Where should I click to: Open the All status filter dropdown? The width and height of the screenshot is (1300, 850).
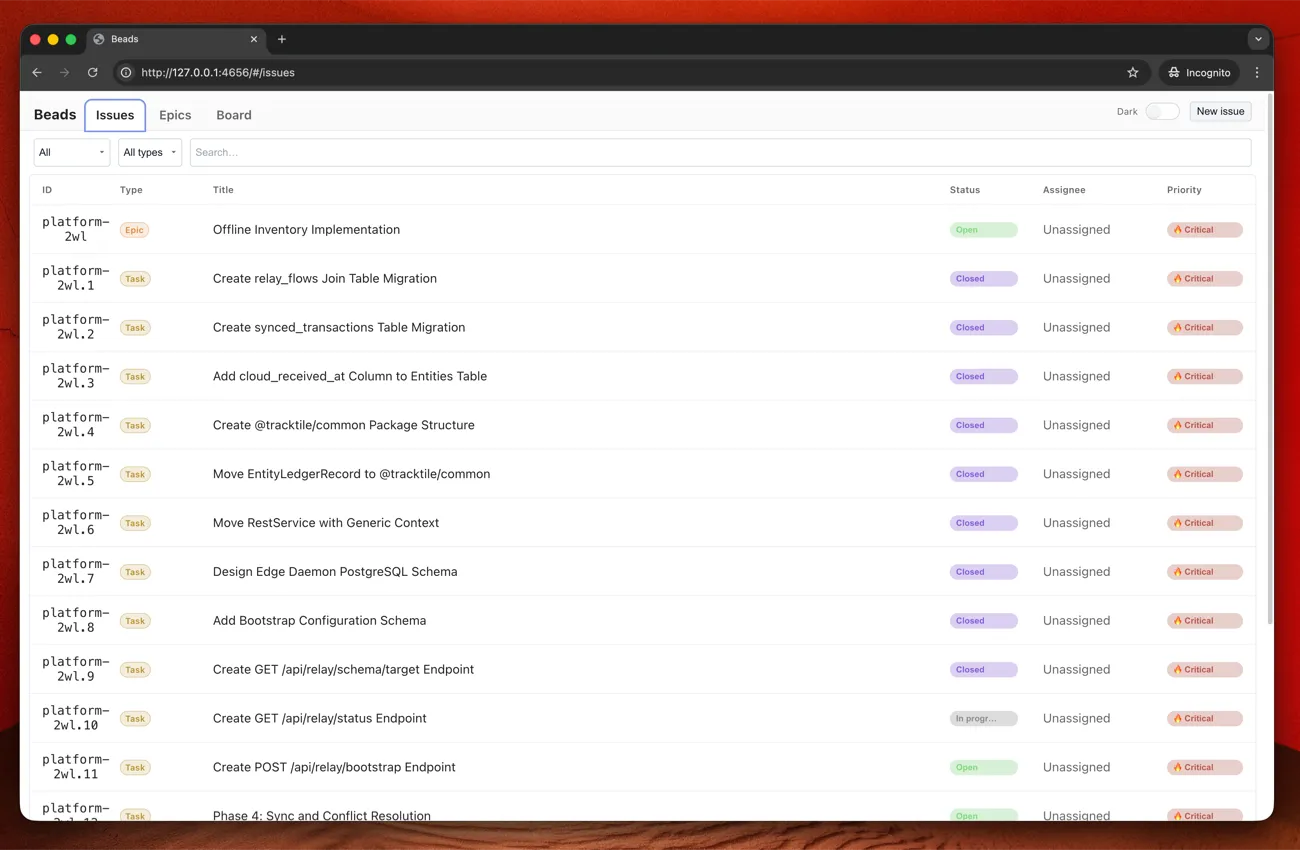click(x=70, y=152)
